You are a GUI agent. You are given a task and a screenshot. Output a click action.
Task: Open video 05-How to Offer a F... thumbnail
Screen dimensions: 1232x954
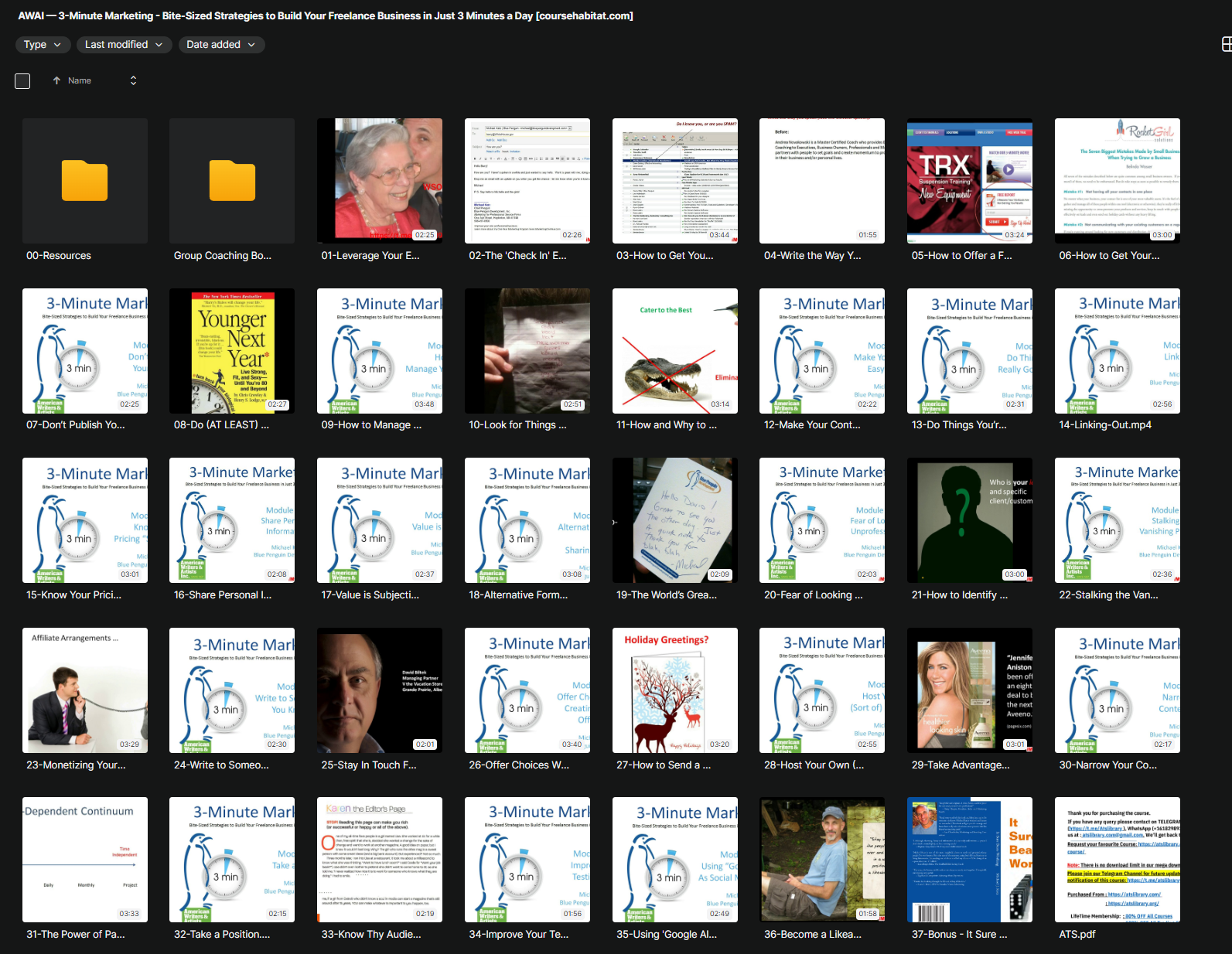click(969, 180)
